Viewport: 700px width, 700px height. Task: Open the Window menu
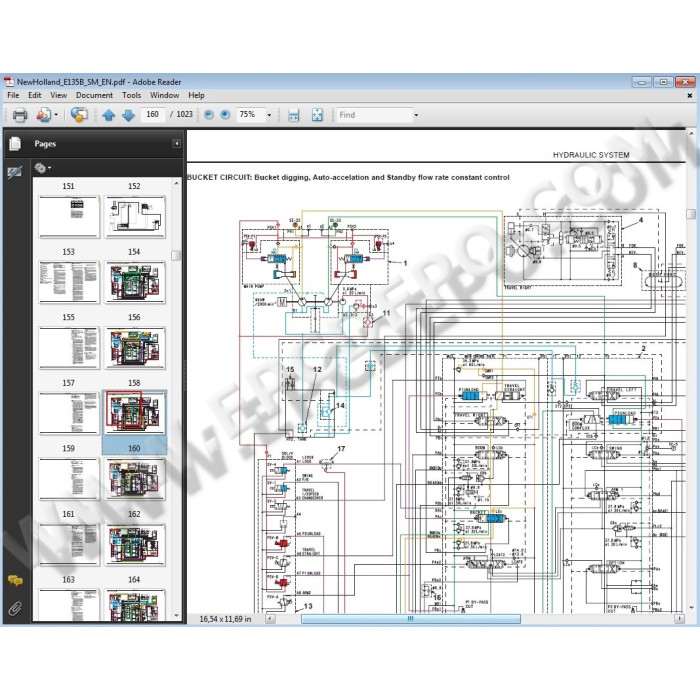[164, 95]
